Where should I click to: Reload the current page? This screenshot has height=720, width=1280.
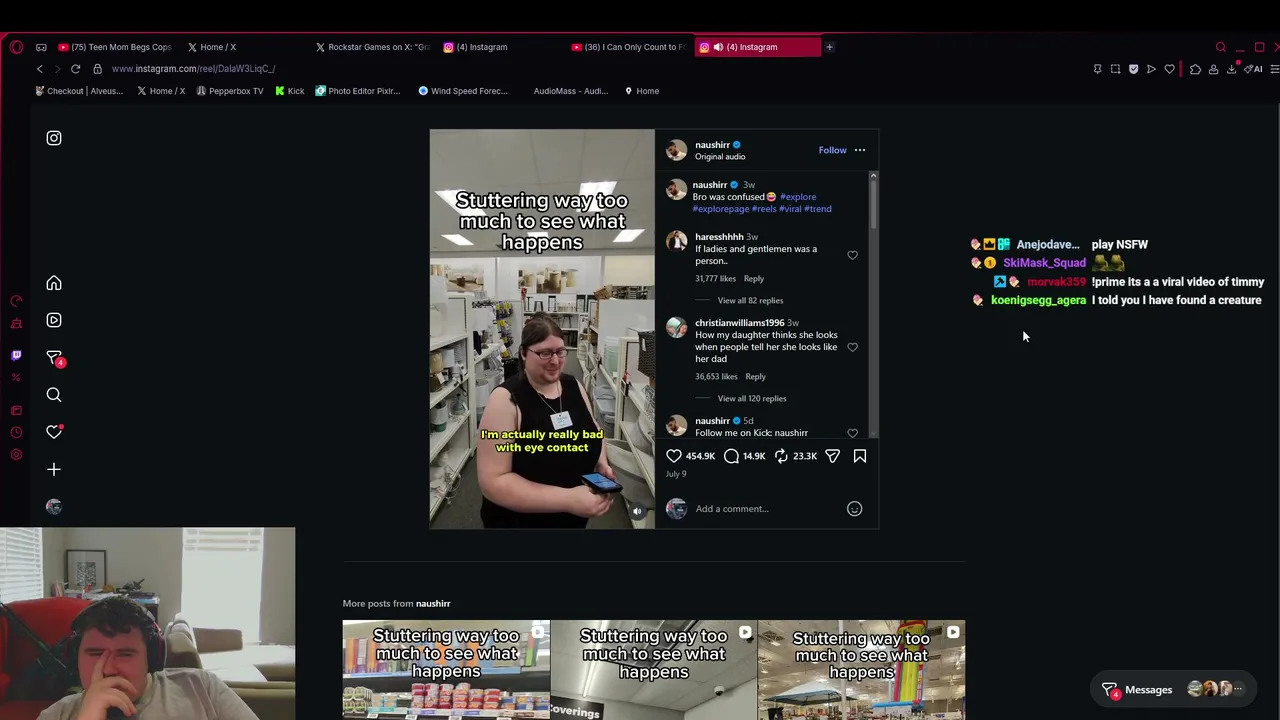coord(75,69)
